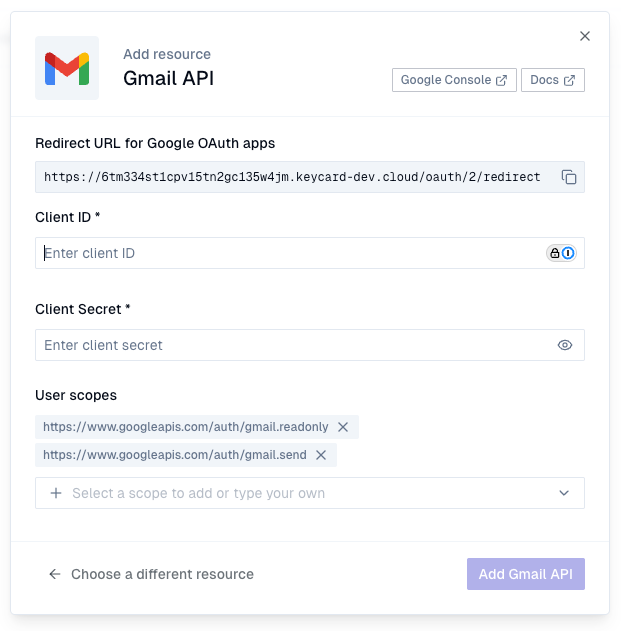The width and height of the screenshot is (621, 631).
Task: Toggle client secret visibility eye
Action: tap(565, 345)
